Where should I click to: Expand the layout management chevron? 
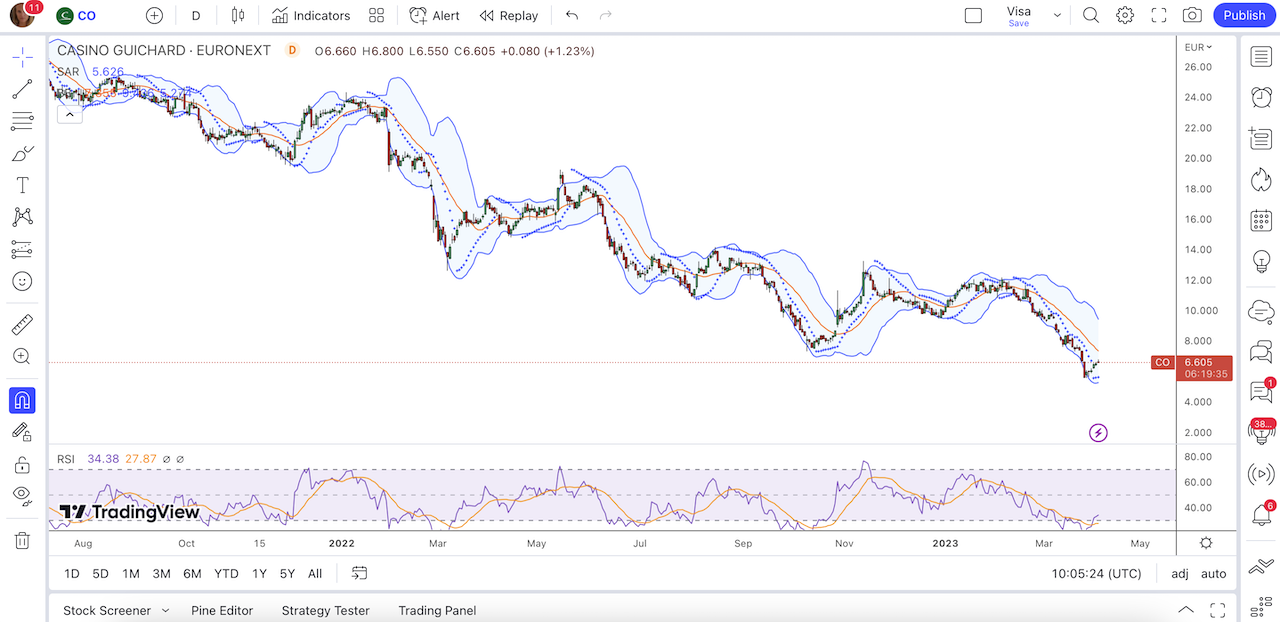[1057, 15]
